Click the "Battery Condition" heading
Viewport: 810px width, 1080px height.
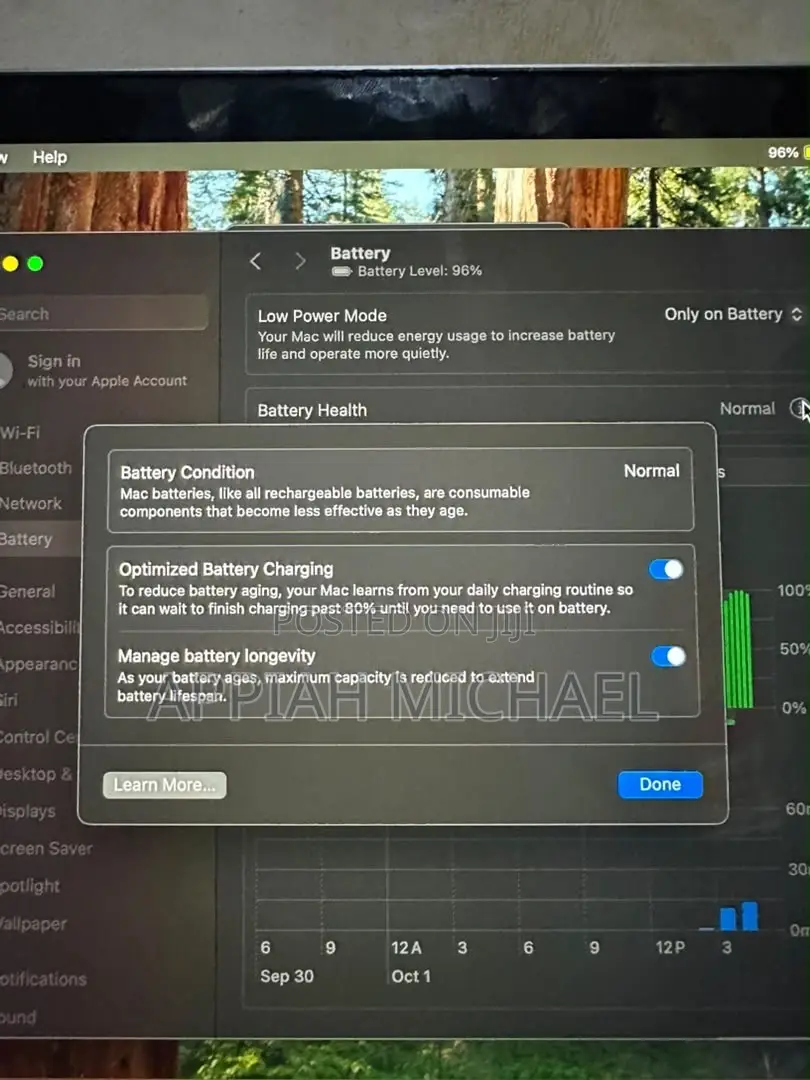(187, 472)
